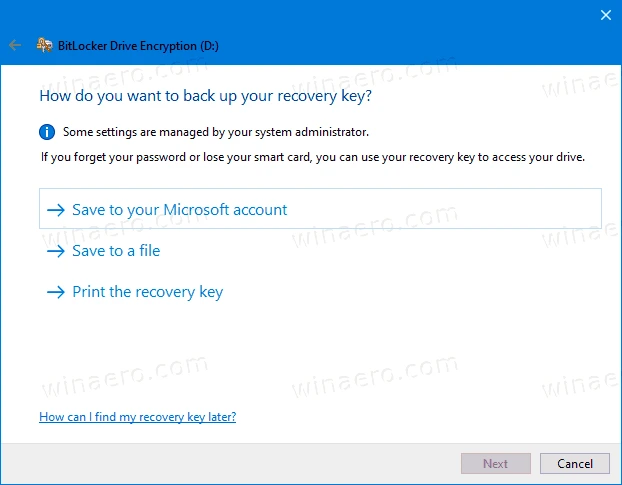The height and width of the screenshot is (485, 622).
Task: Pick Print the recovery key option
Action: tap(147, 292)
